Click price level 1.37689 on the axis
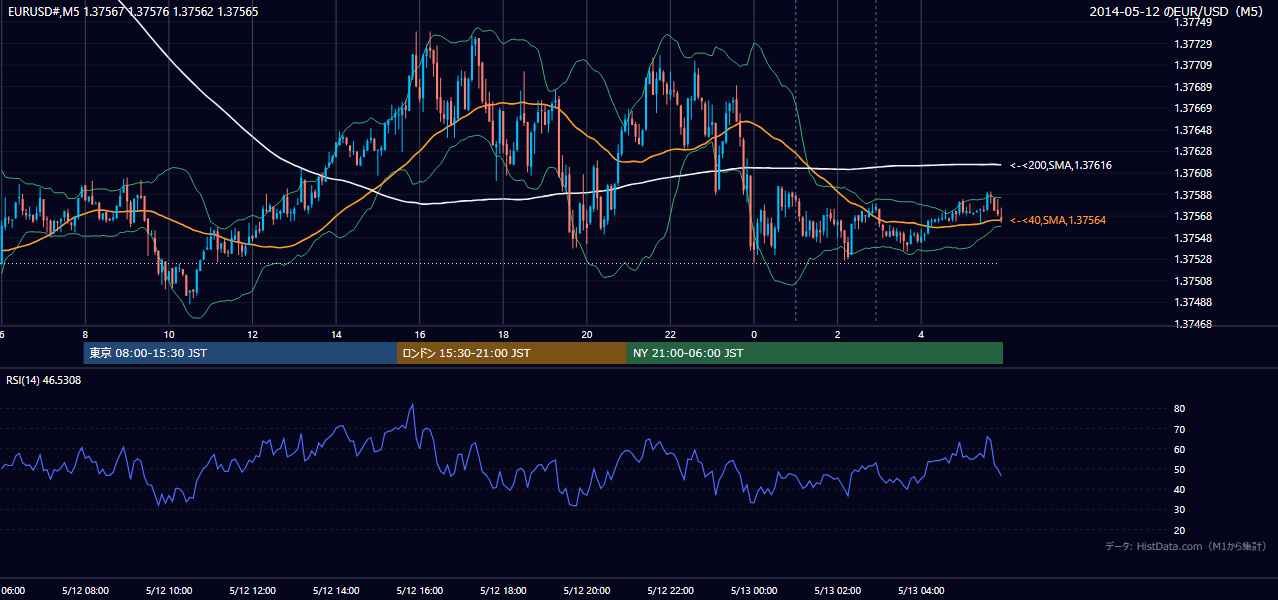The height and width of the screenshot is (600, 1278). point(1194,87)
